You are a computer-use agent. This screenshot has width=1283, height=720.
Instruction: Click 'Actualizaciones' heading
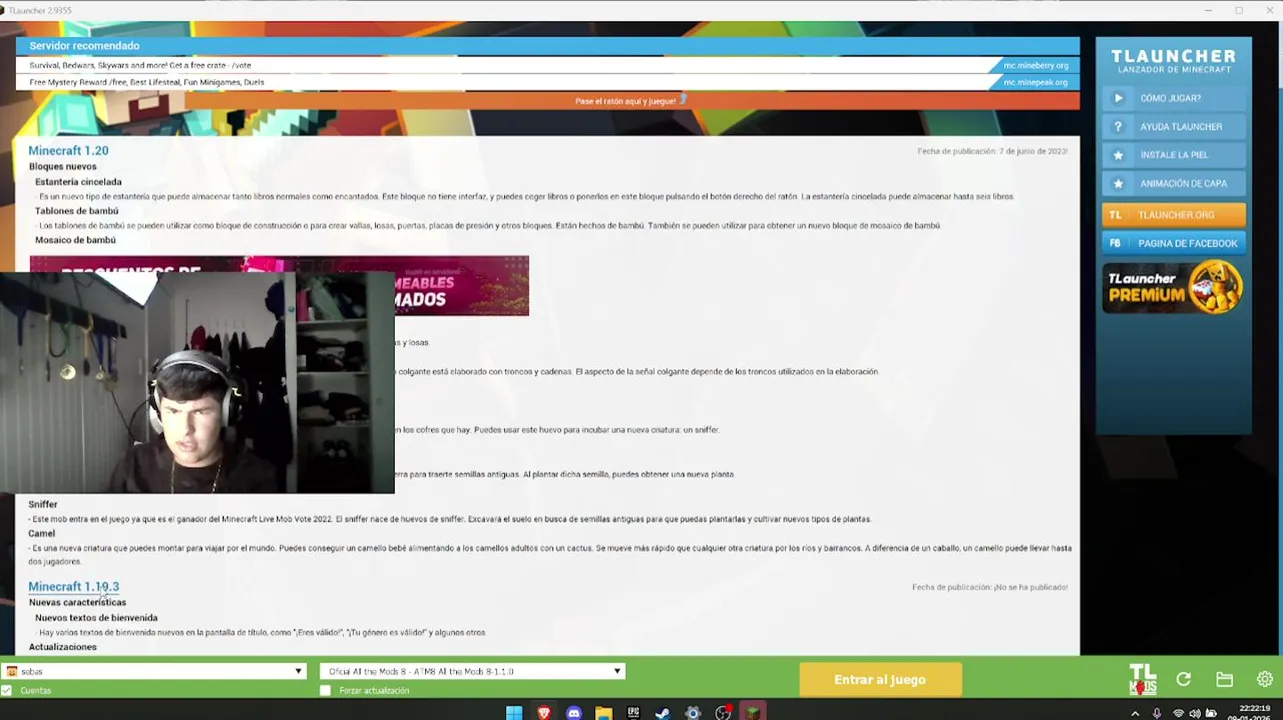coord(62,647)
